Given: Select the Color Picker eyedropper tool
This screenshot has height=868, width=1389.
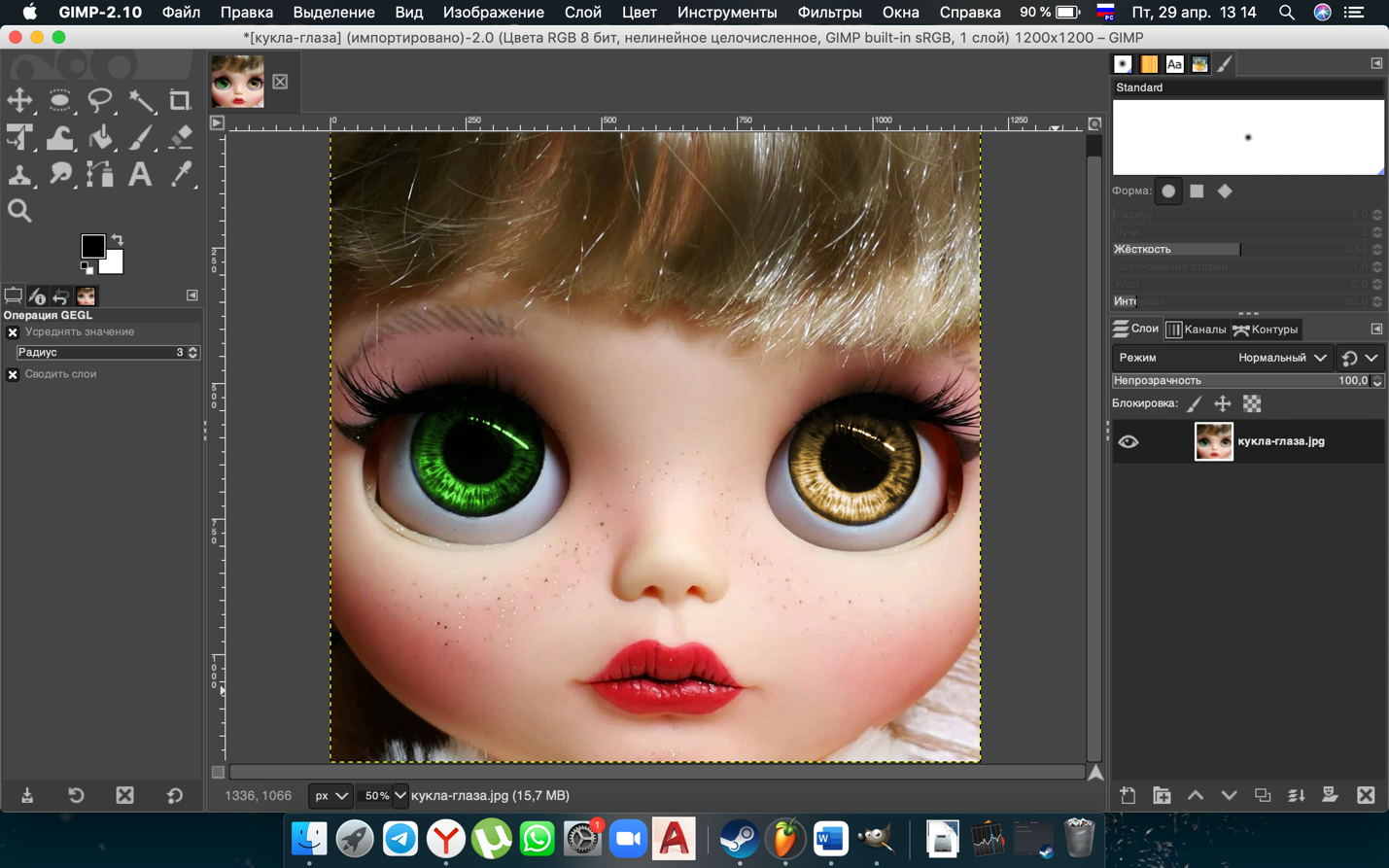Looking at the screenshot, I should 180,175.
